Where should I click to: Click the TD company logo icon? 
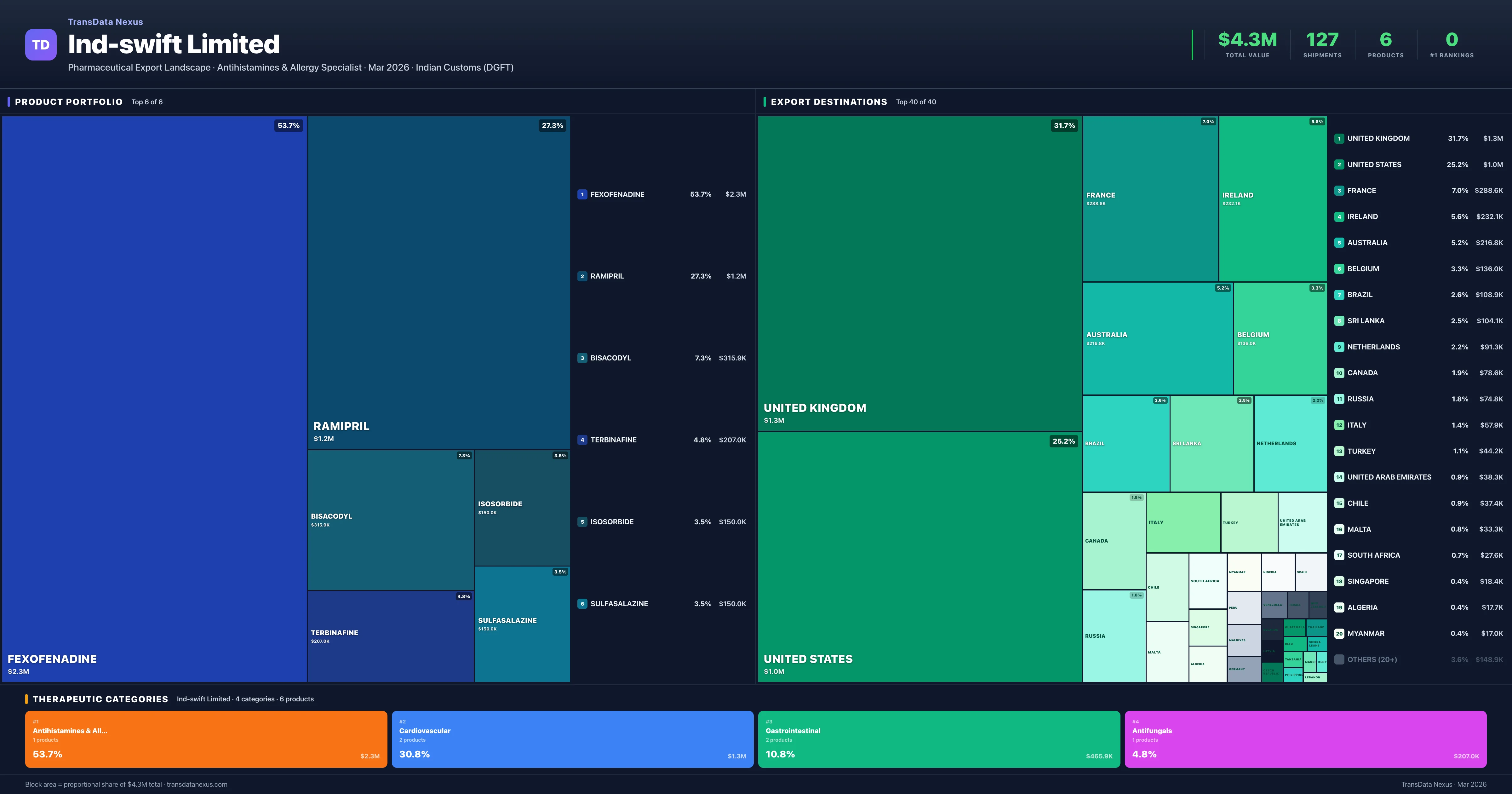point(41,45)
